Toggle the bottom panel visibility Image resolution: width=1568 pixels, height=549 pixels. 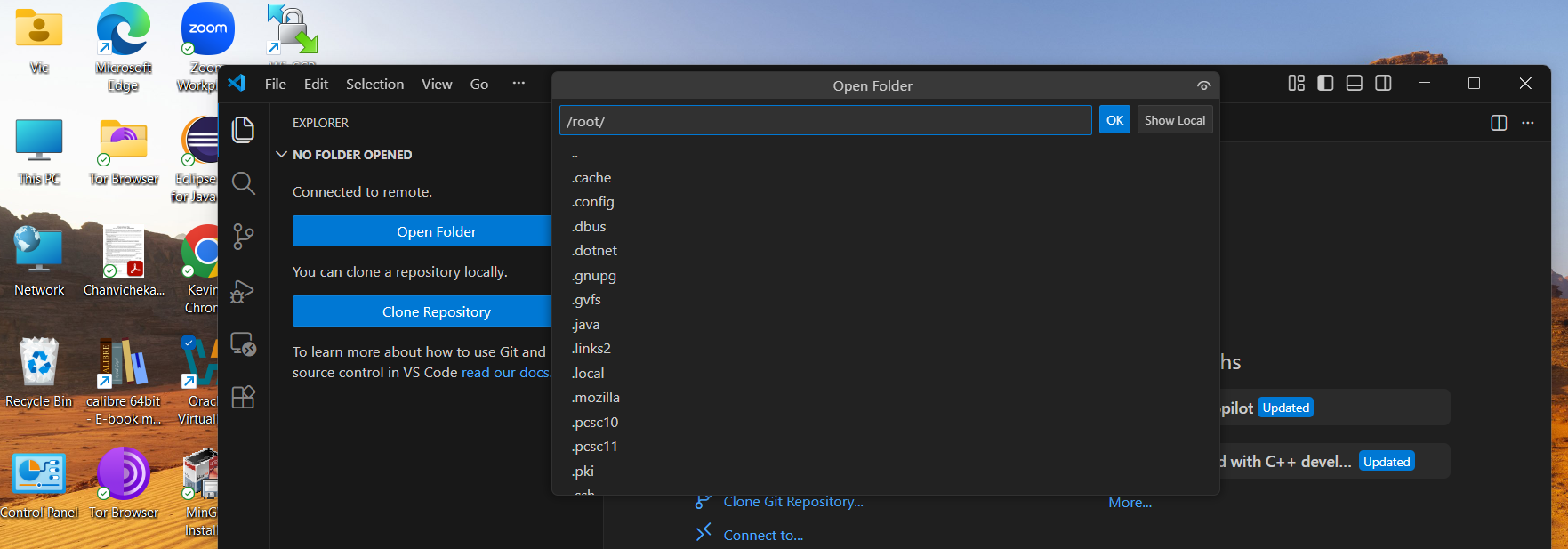[1355, 83]
